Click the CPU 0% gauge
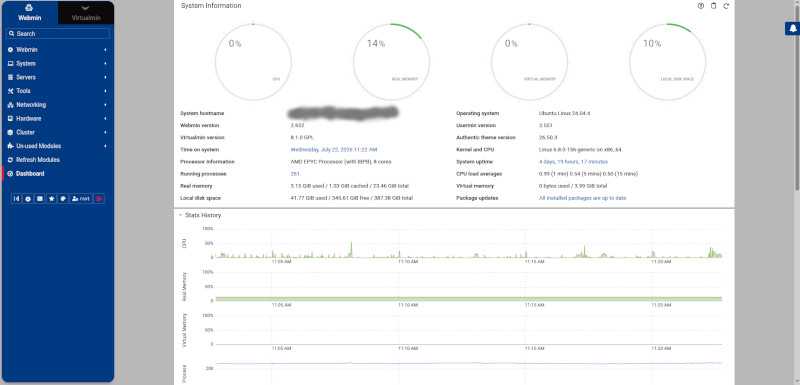Screen dimensions: 800x385 click(254, 62)
